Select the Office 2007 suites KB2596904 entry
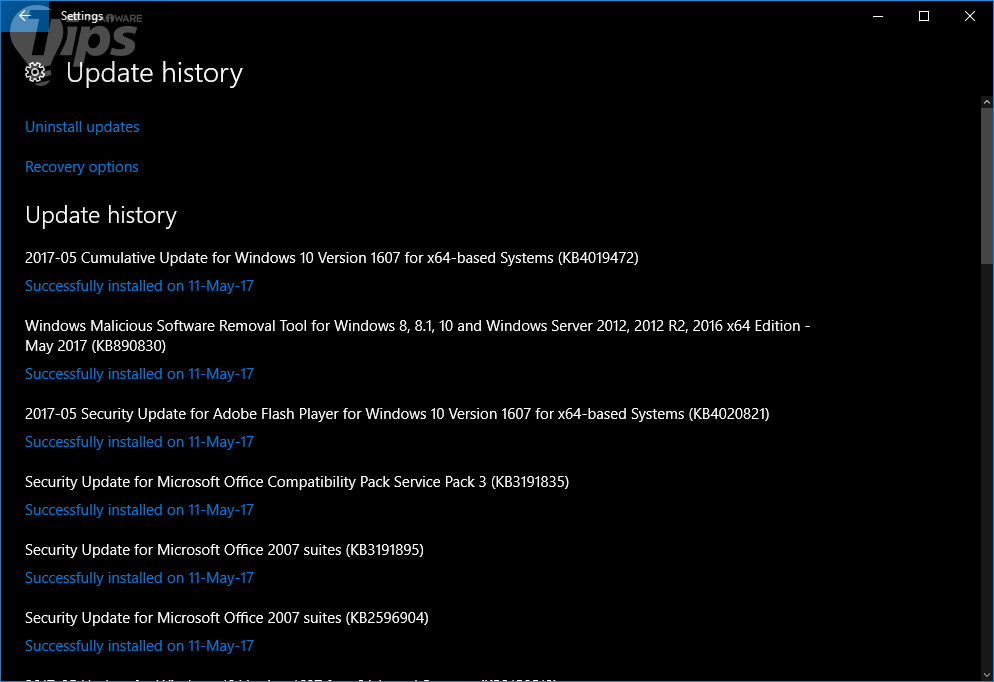Screen dimensions: 994x682 pos(226,618)
